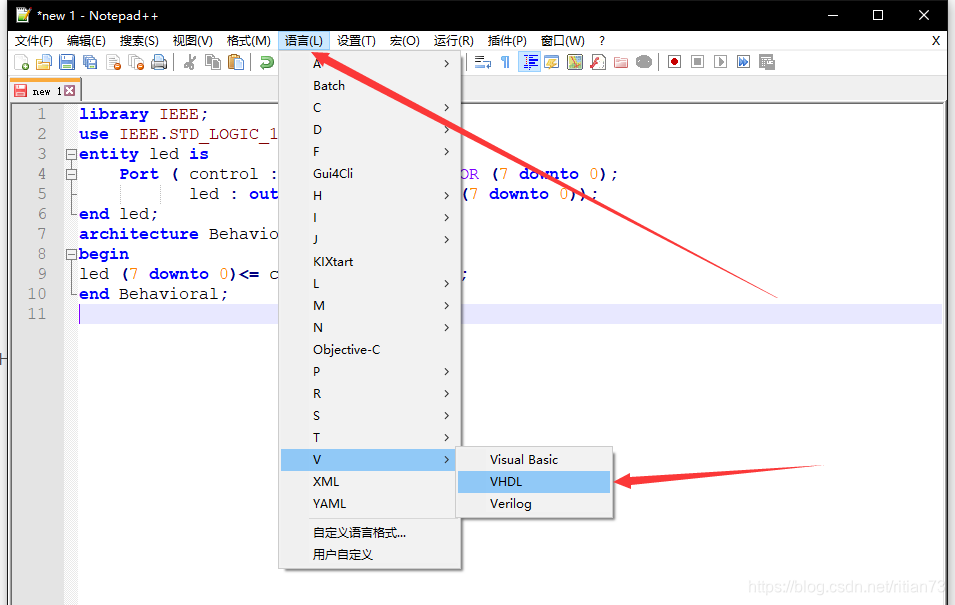The height and width of the screenshot is (605, 955).
Task: Close the new 1 tab with its X
Action: point(70,91)
